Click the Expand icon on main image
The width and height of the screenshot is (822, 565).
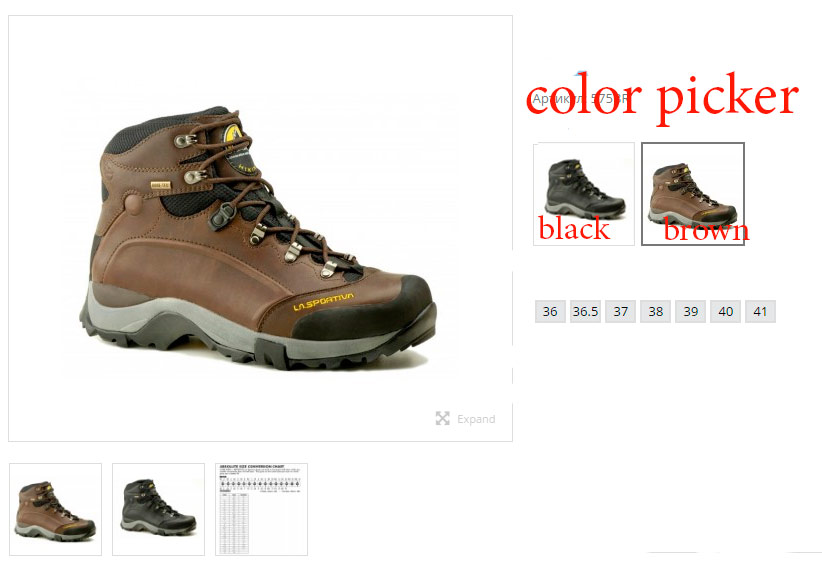click(x=442, y=418)
